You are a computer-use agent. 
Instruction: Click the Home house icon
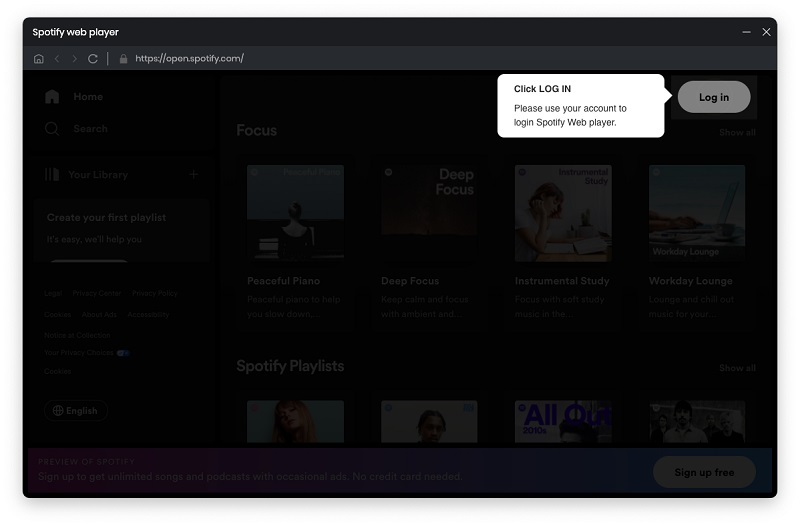(52, 96)
